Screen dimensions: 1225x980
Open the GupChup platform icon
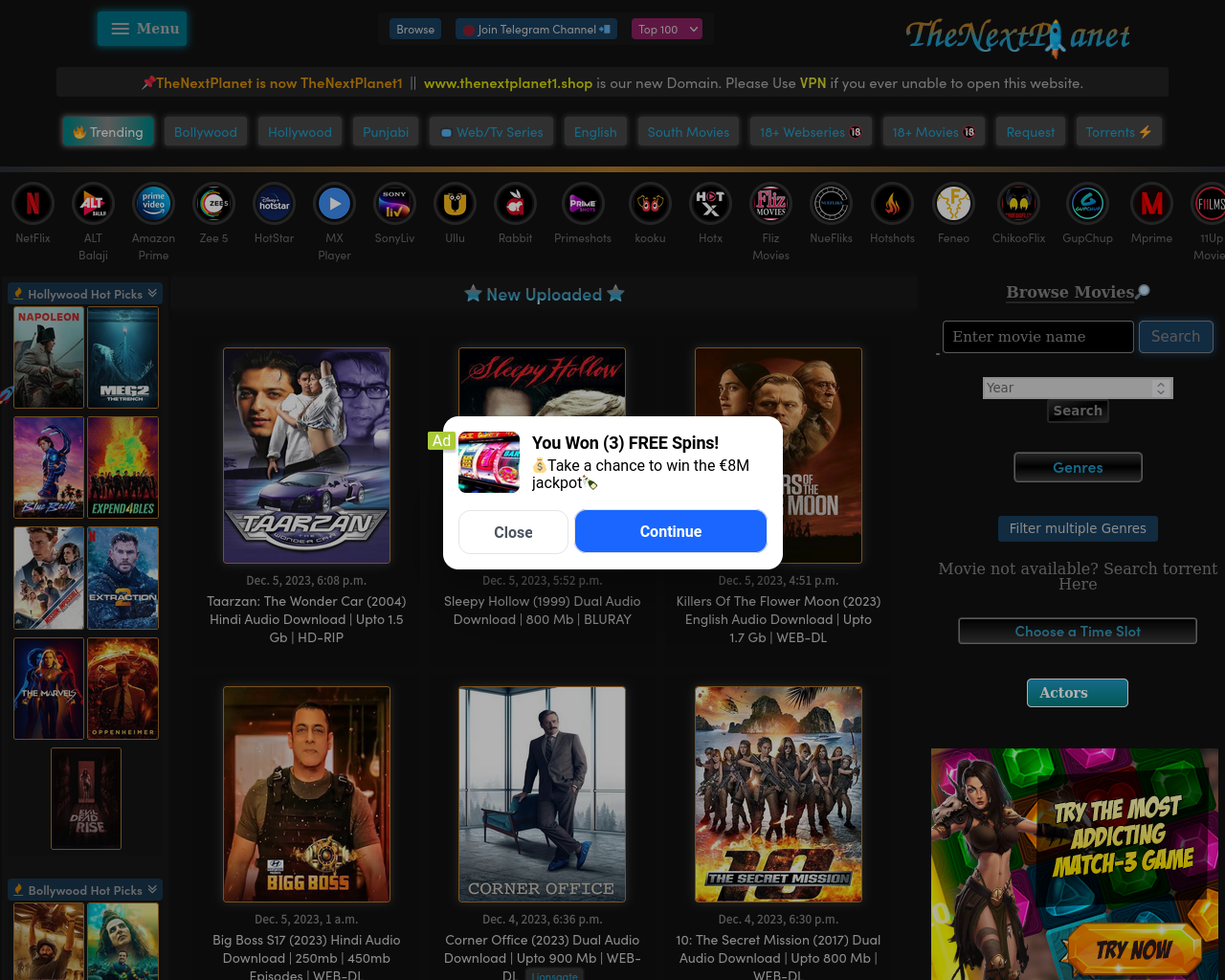coord(1087,203)
